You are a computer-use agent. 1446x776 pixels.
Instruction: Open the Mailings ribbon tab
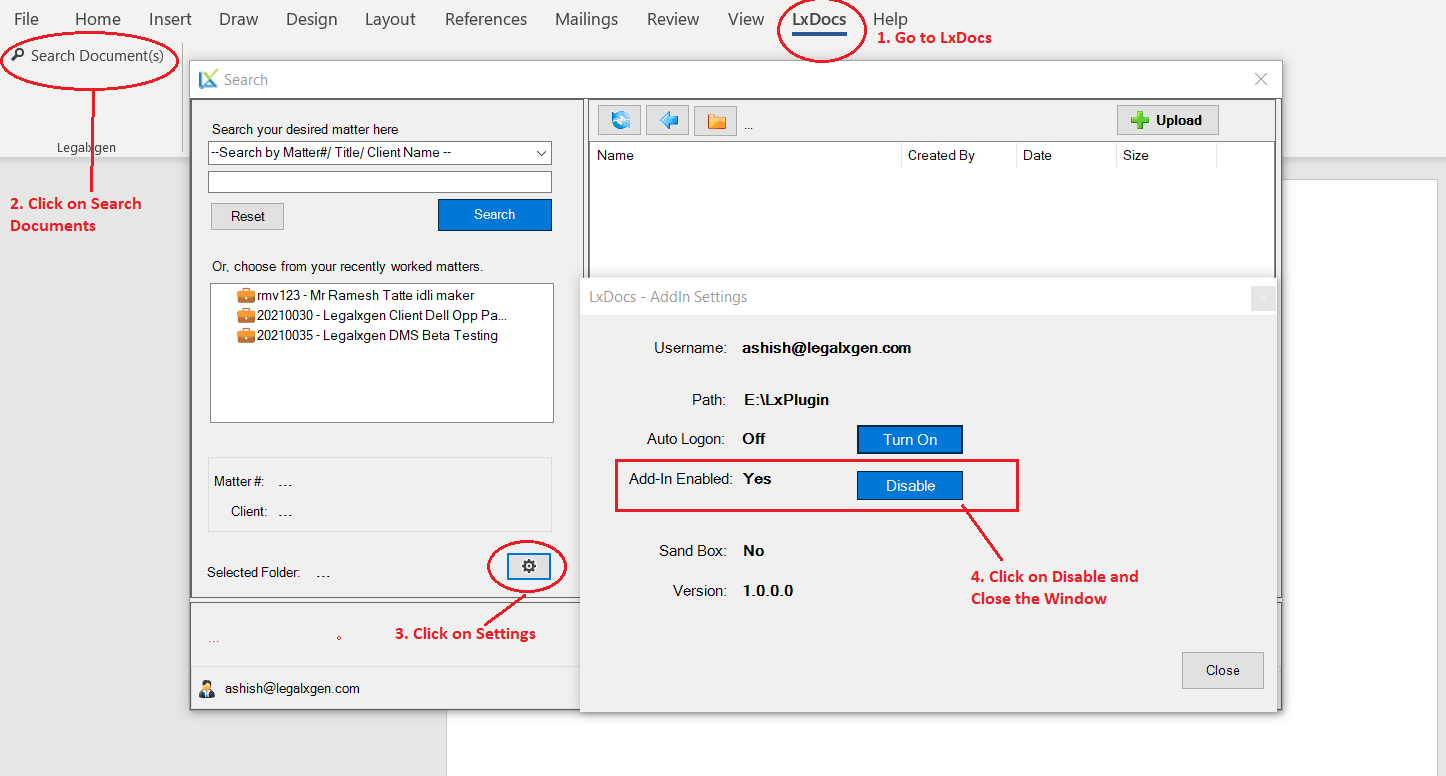click(586, 19)
